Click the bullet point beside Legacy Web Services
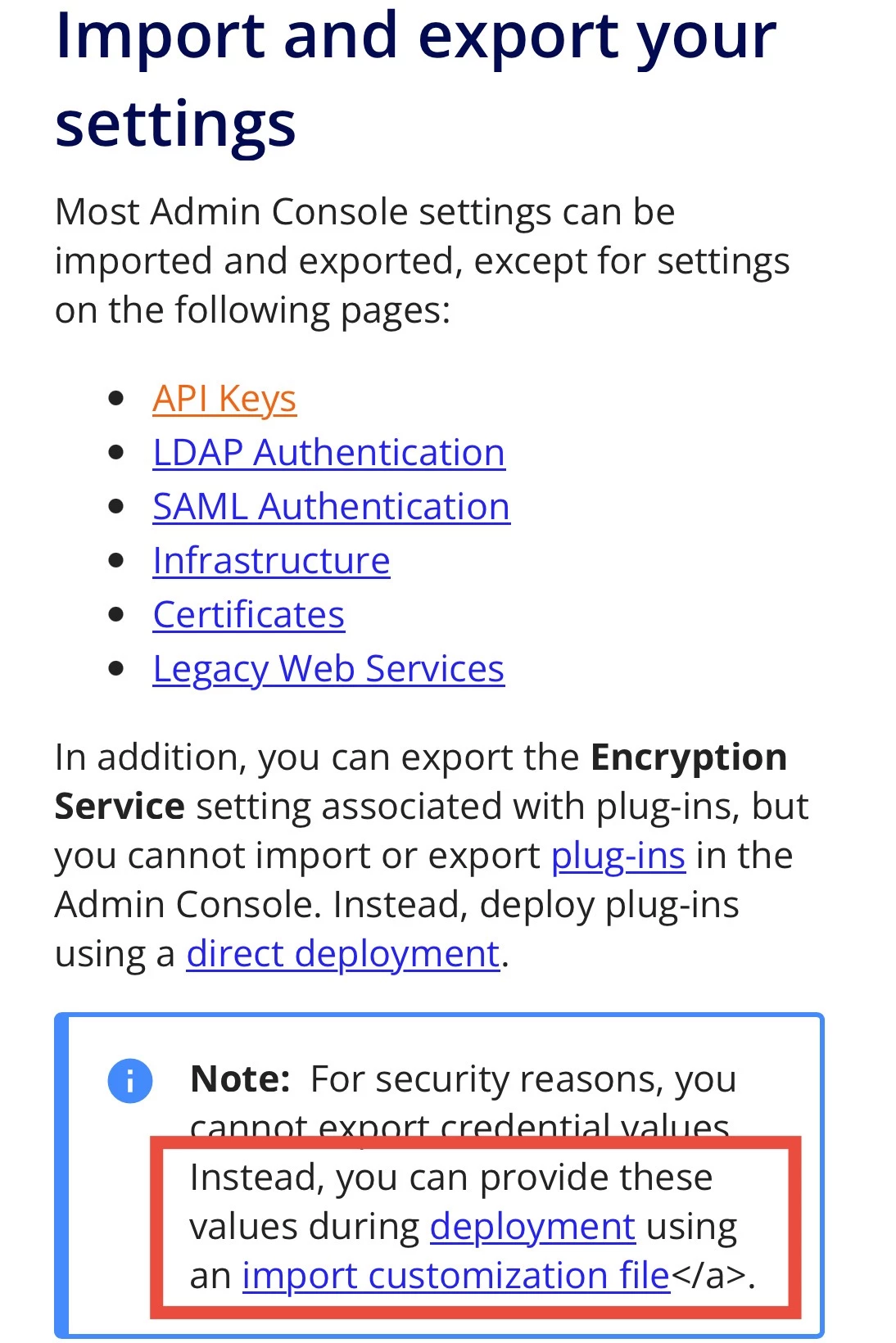Image resolution: width=896 pixels, height=1343 pixels. click(x=116, y=669)
